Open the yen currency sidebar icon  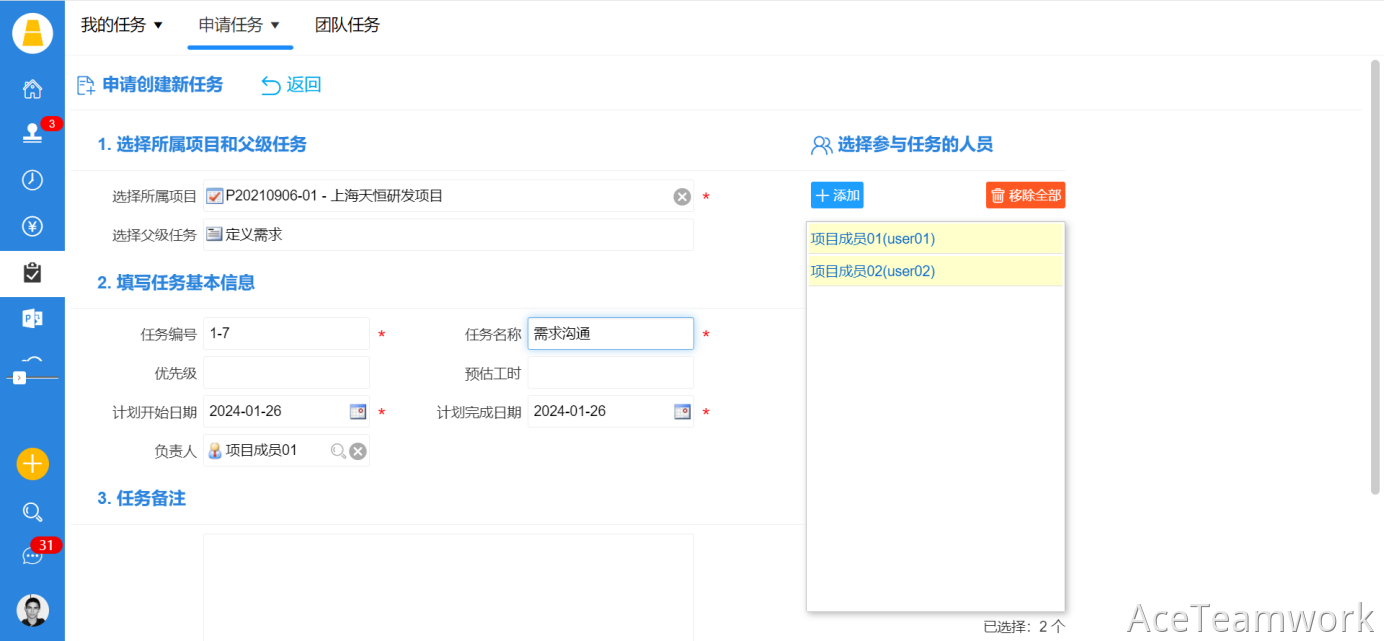click(x=32, y=226)
